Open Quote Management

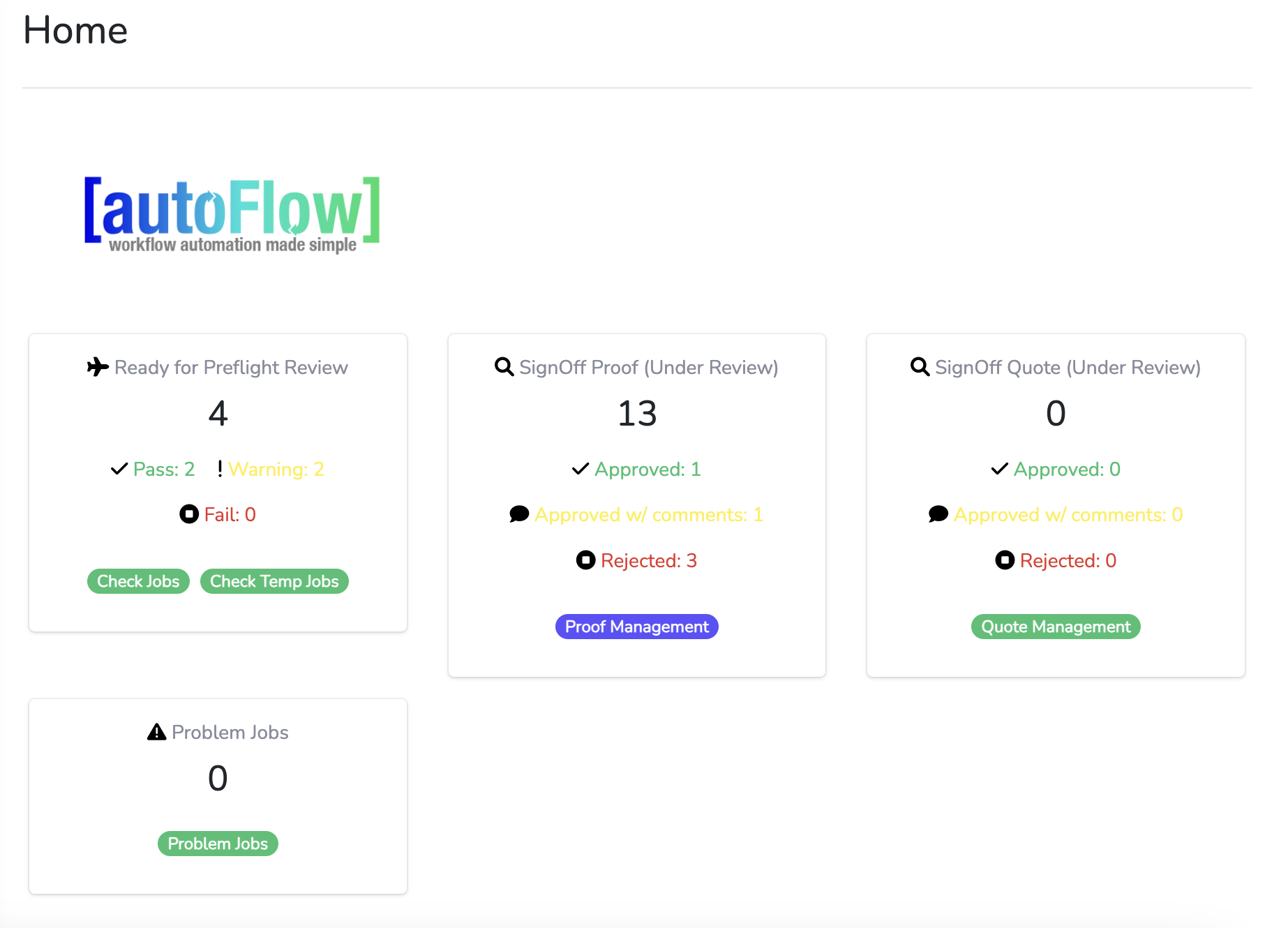1055,627
